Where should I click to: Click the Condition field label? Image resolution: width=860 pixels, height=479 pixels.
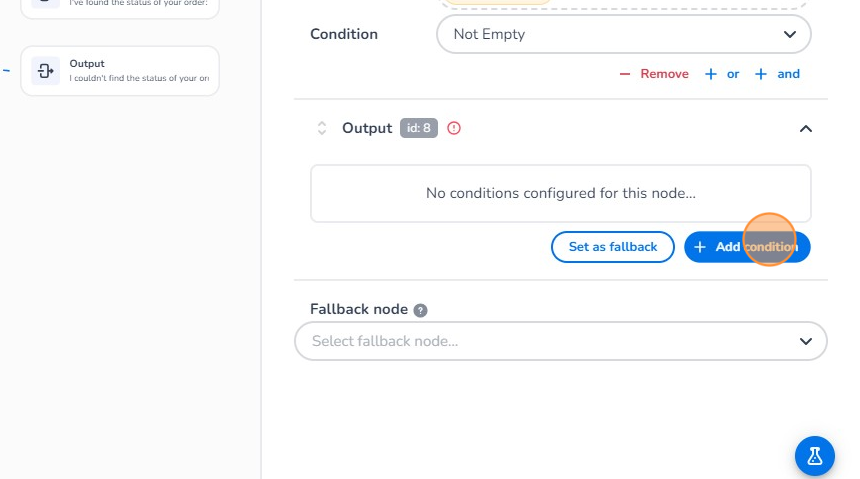pos(344,34)
